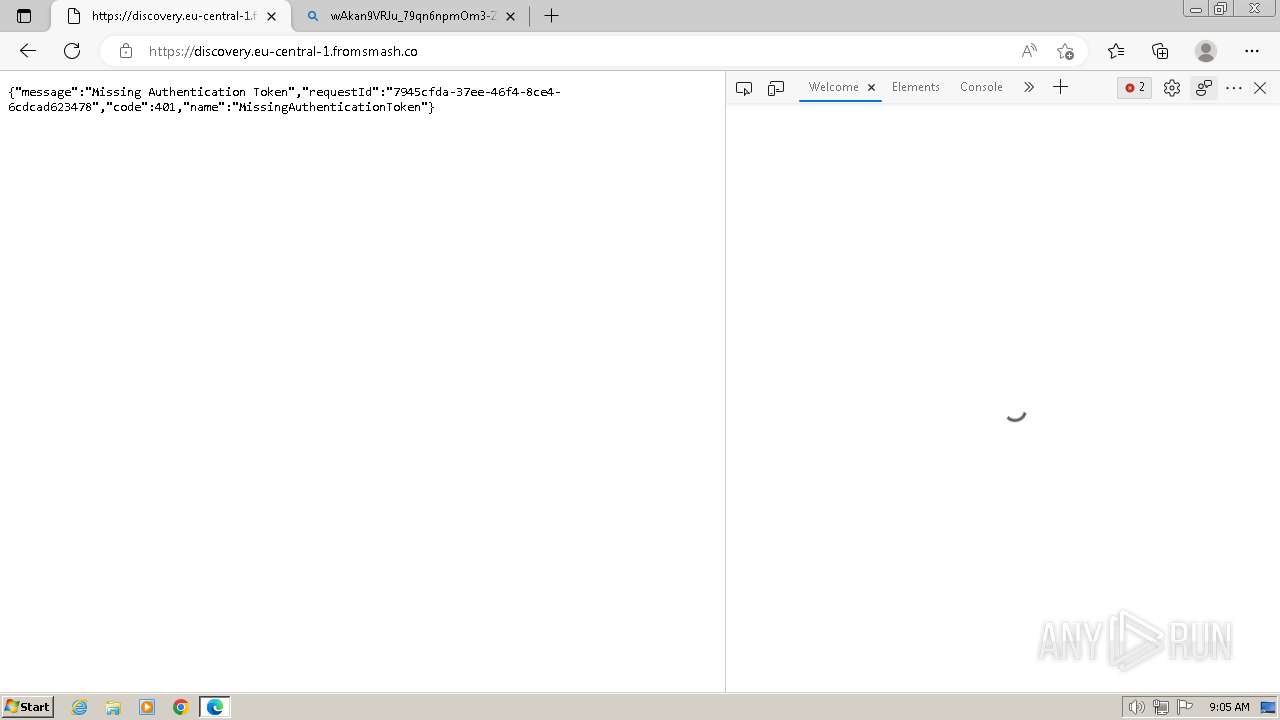Add this page to favorites star icon

1065,51
